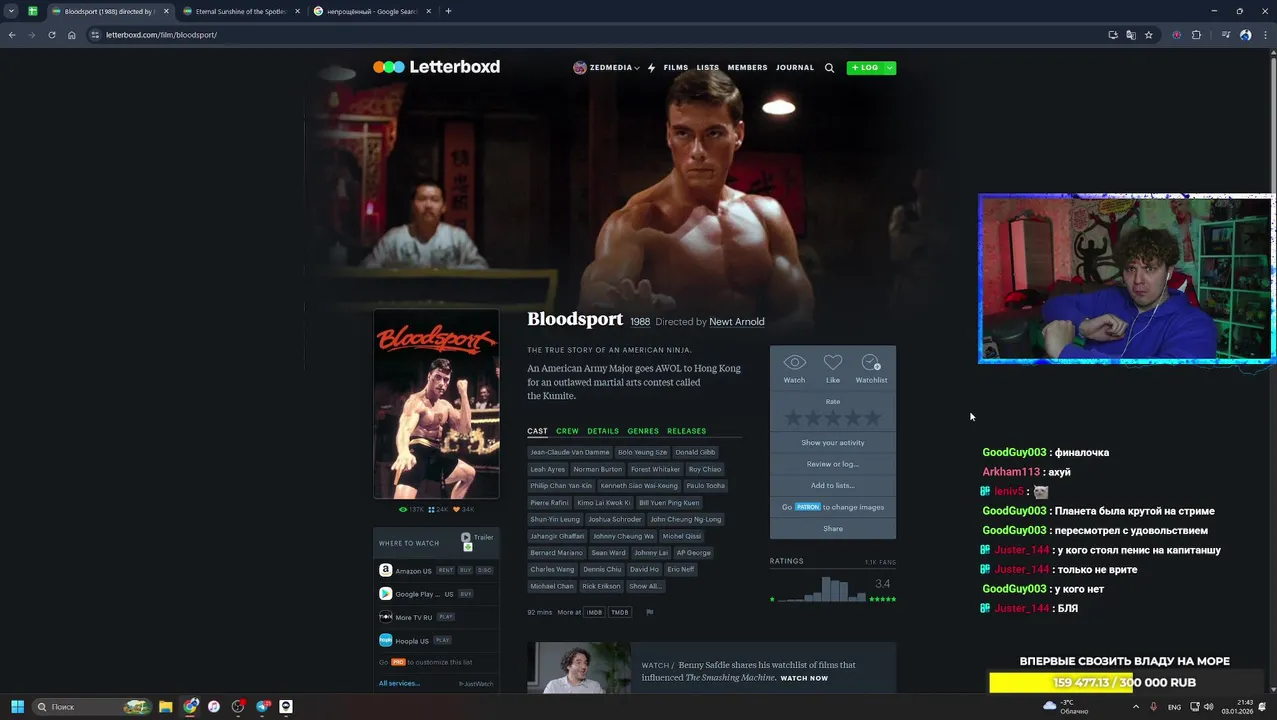Open the 1.1K FANS link
The width and height of the screenshot is (1277, 720).
[880, 563]
